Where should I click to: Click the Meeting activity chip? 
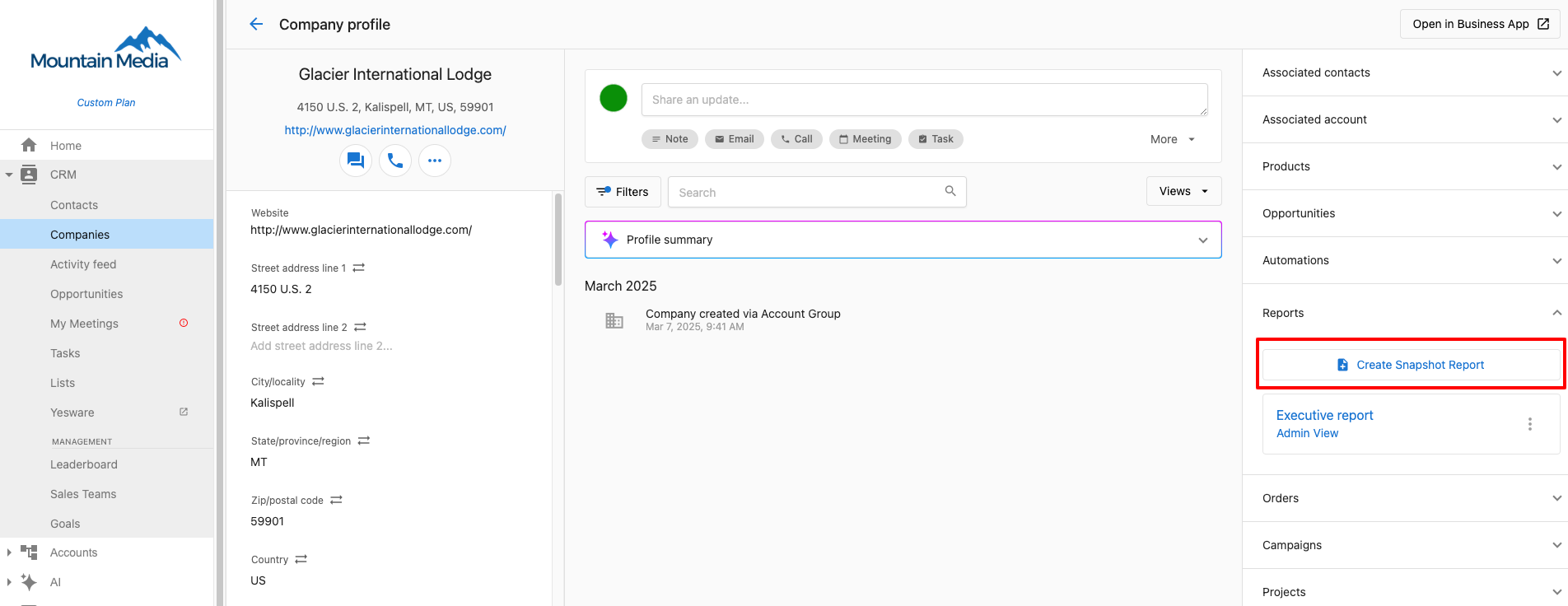(x=866, y=139)
